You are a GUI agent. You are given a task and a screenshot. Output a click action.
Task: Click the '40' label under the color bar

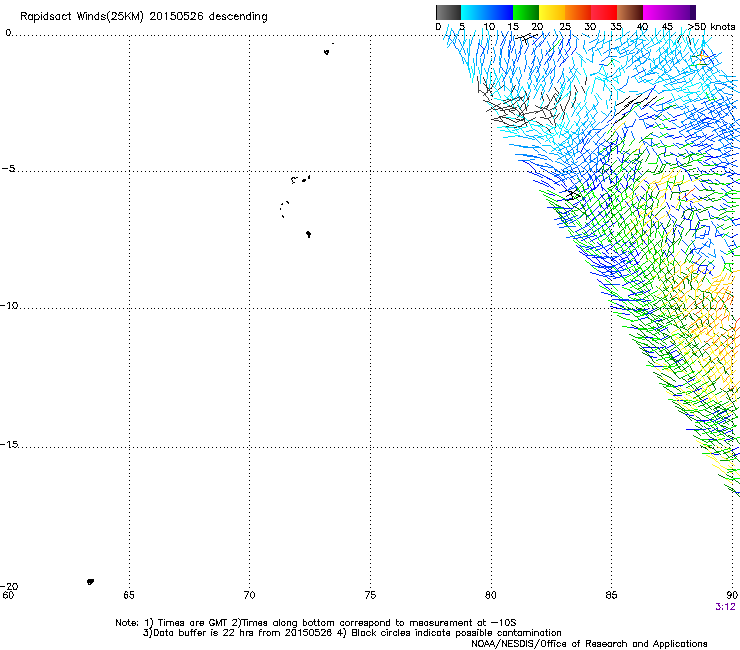(x=642, y=27)
